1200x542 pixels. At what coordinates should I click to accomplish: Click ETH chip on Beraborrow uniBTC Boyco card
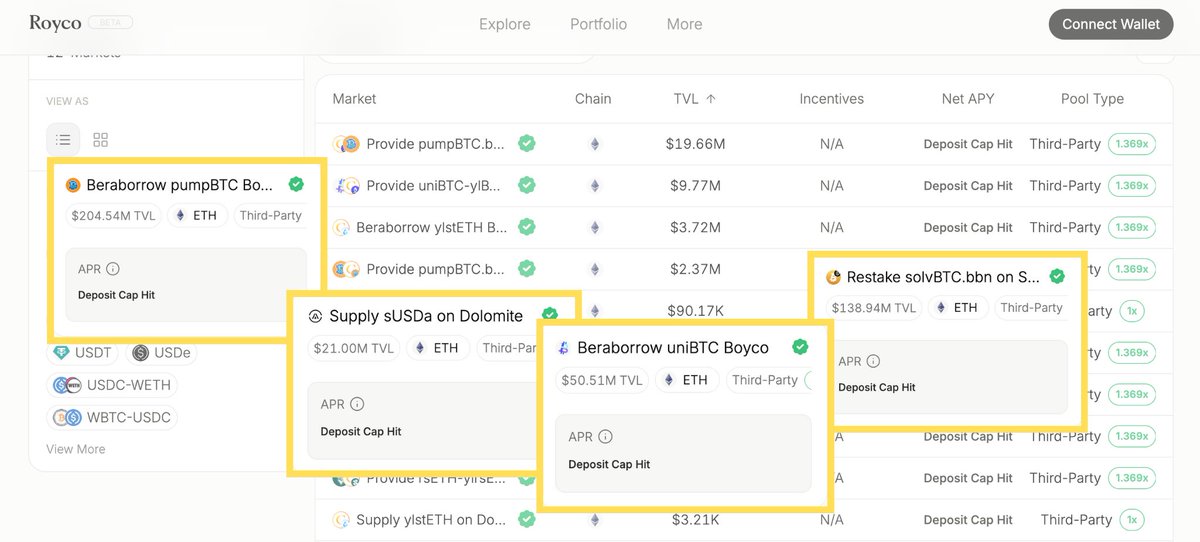[687, 380]
